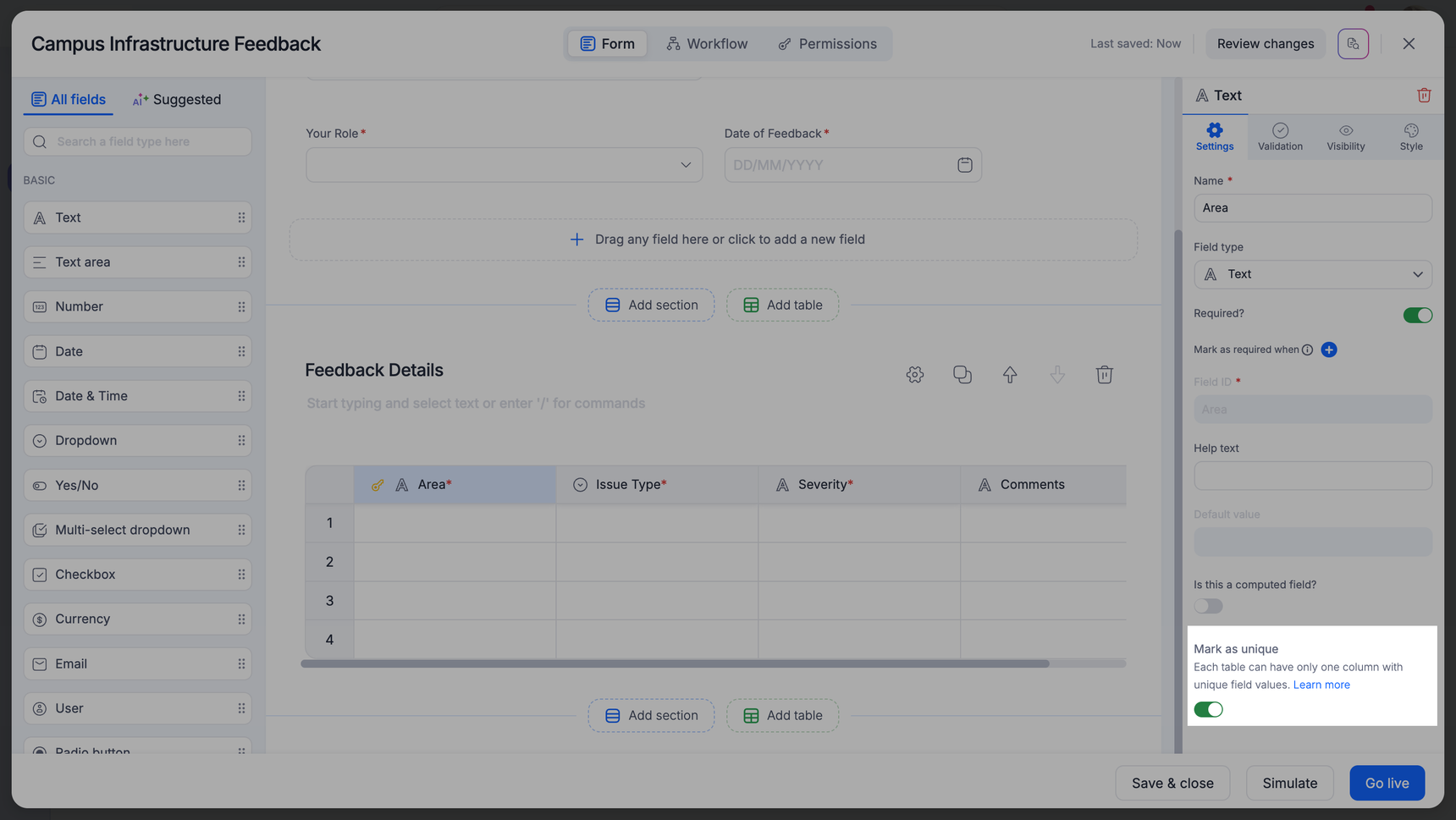Enable the computed field toggle
Image resolution: width=1456 pixels, height=820 pixels.
click(1208, 606)
